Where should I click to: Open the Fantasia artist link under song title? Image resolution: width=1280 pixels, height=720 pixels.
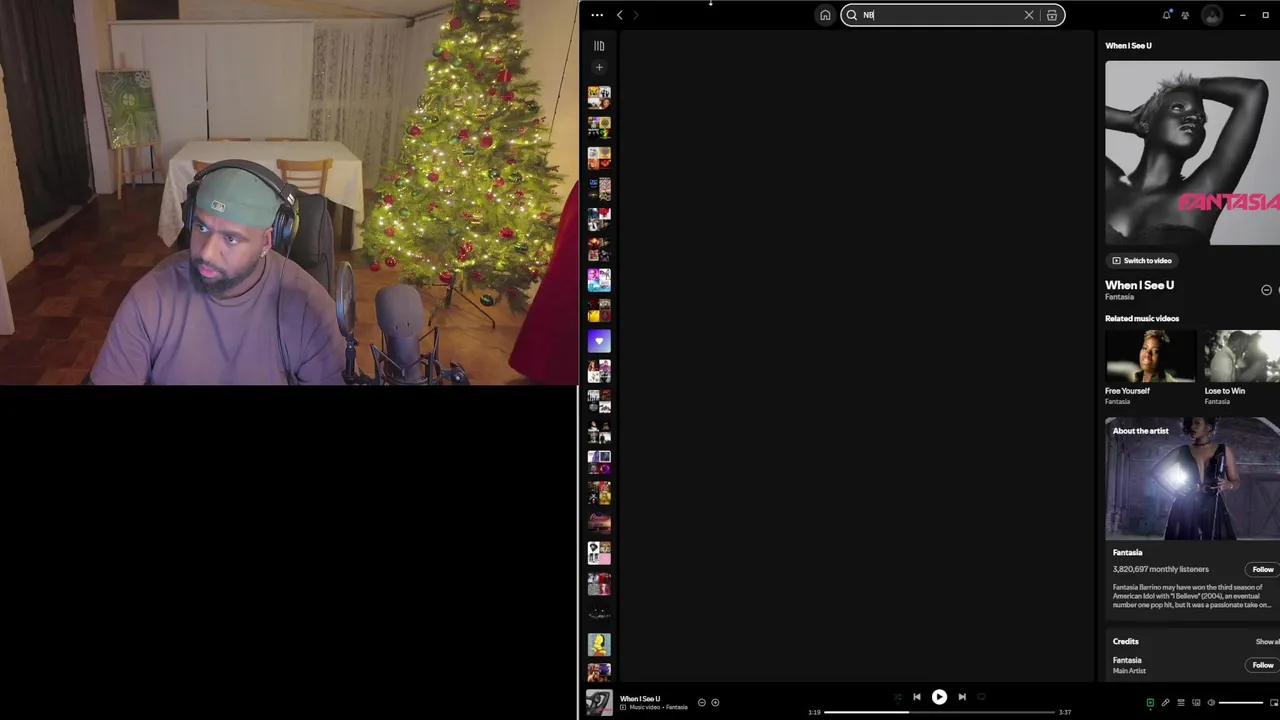click(1119, 297)
